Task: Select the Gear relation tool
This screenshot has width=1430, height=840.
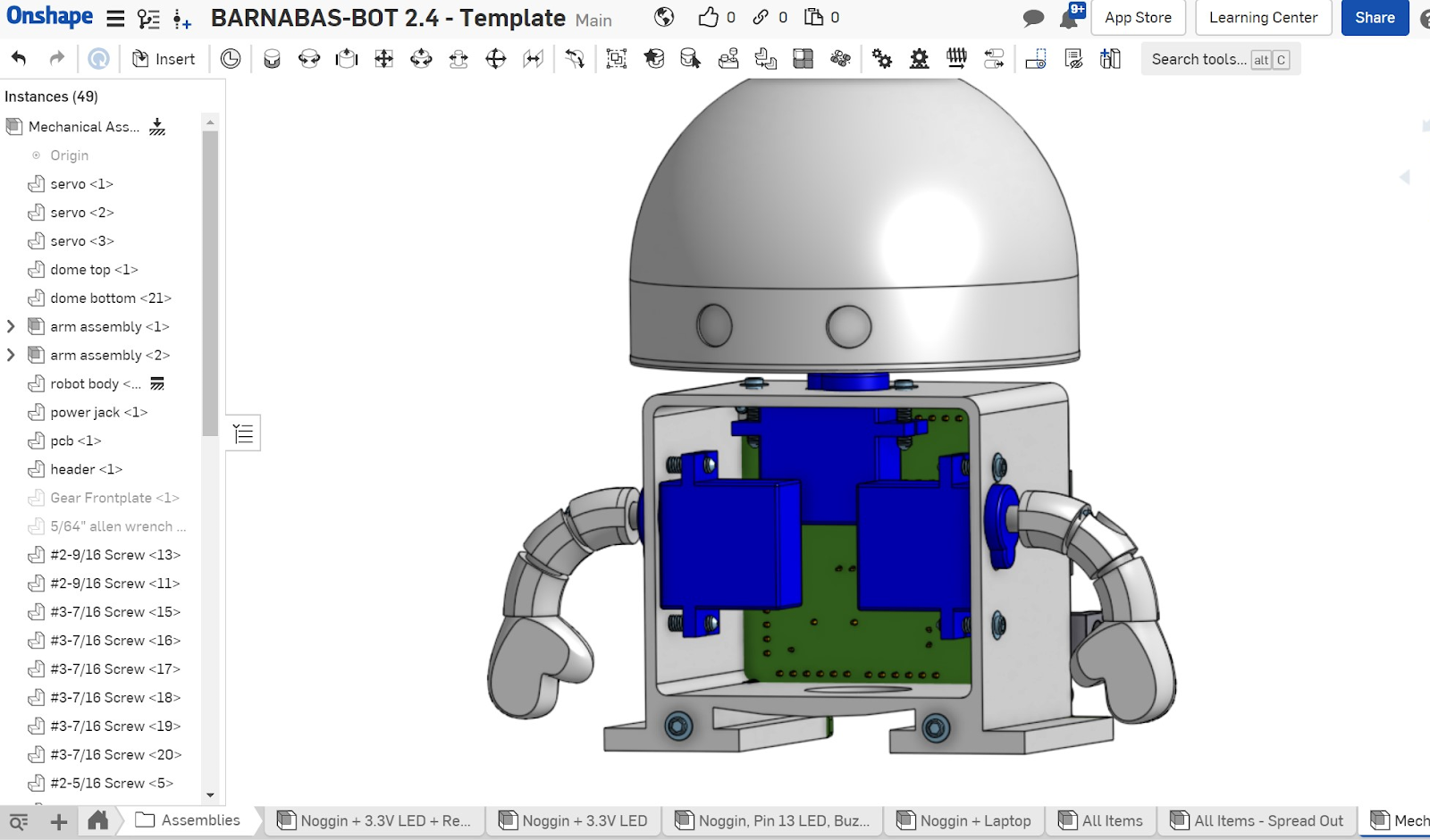Action: tap(882, 59)
